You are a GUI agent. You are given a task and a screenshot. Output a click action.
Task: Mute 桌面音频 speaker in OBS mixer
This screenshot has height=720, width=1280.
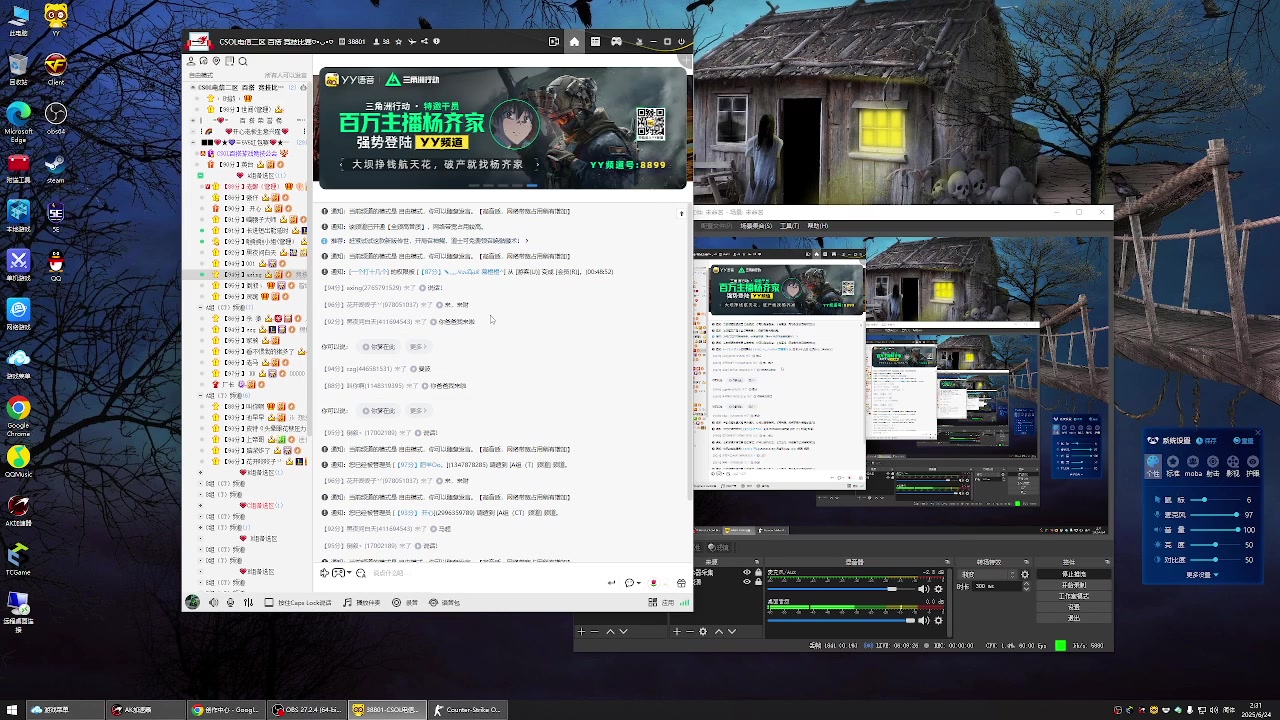[x=923, y=620]
